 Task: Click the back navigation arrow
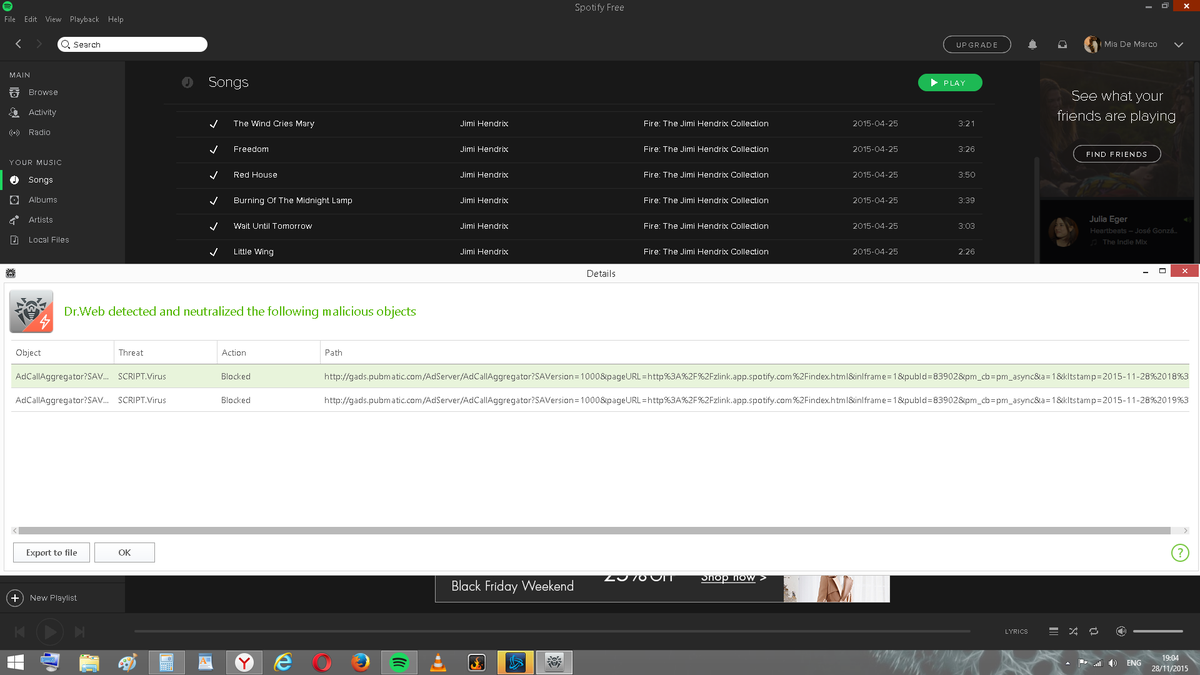point(18,44)
